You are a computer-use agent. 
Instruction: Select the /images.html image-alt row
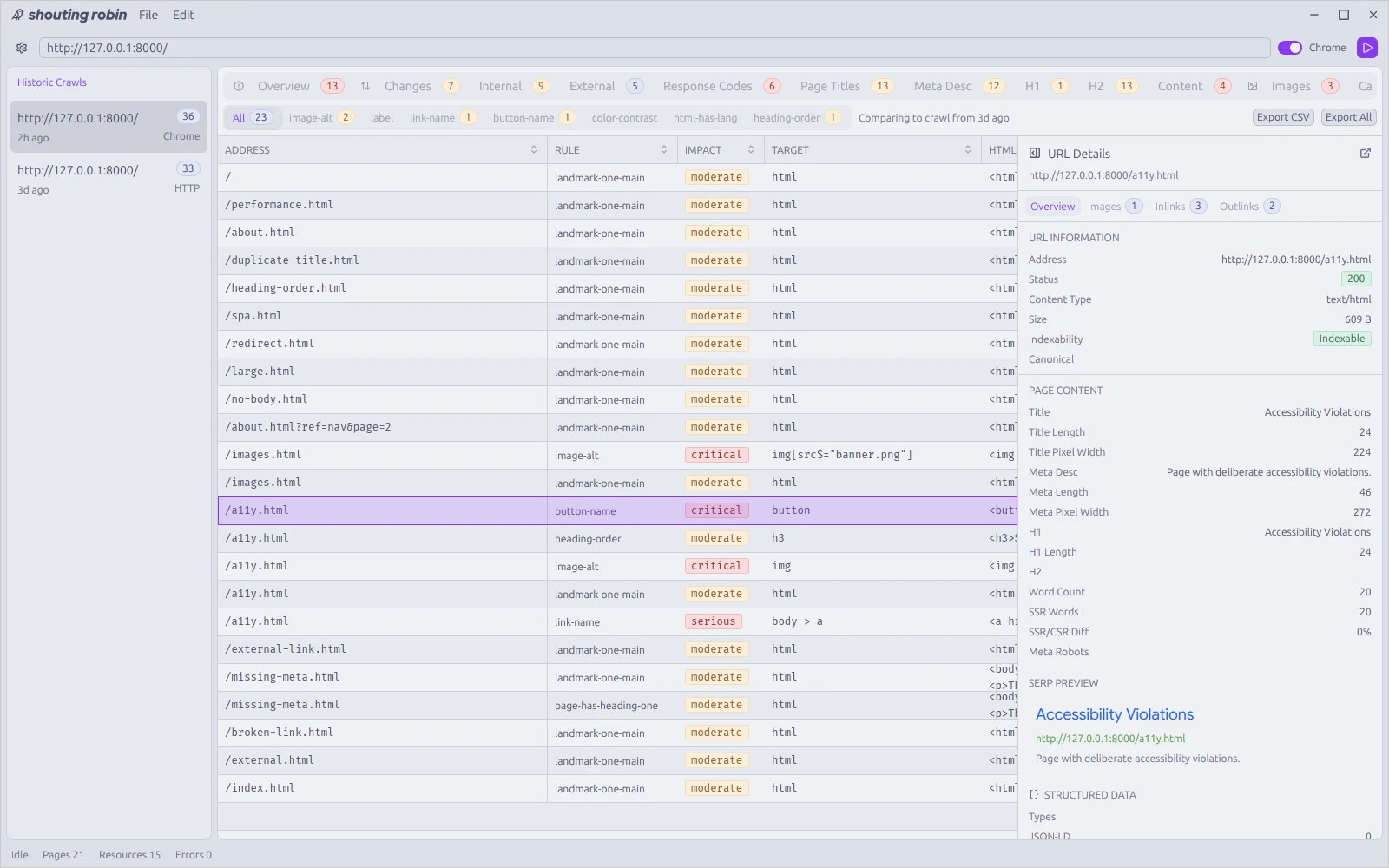617,455
